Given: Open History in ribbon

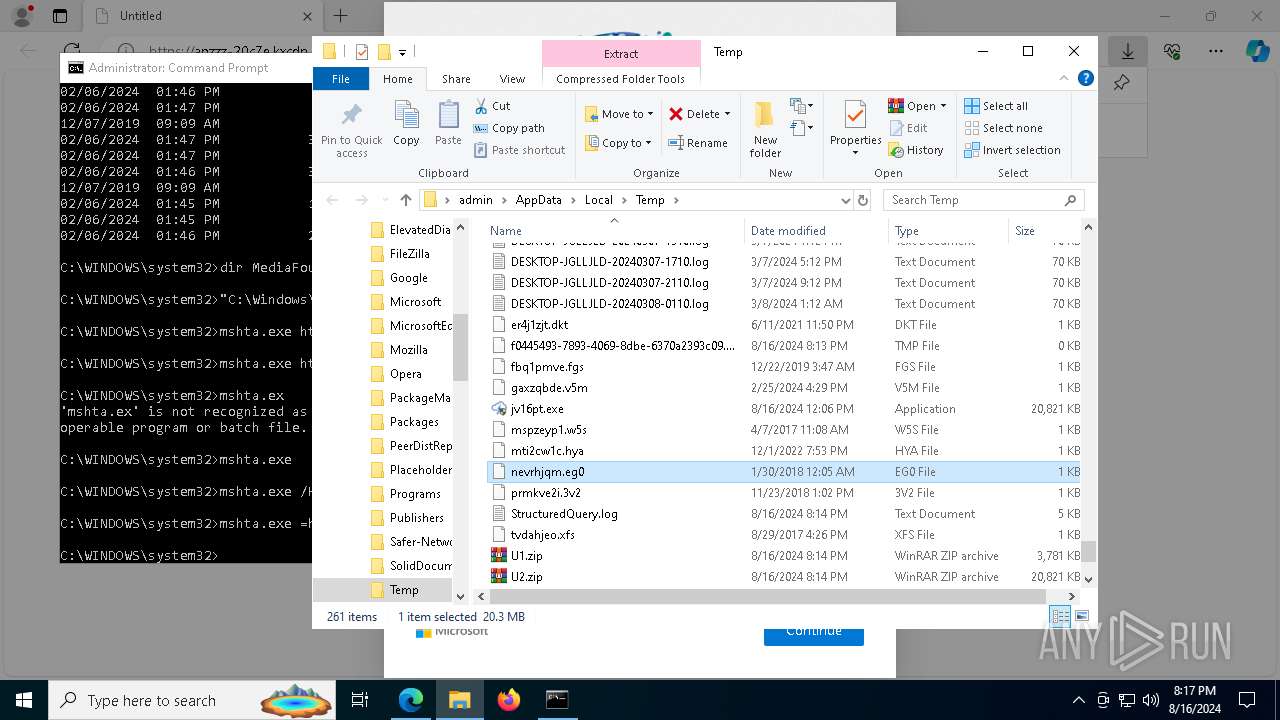Looking at the screenshot, I should (x=915, y=150).
